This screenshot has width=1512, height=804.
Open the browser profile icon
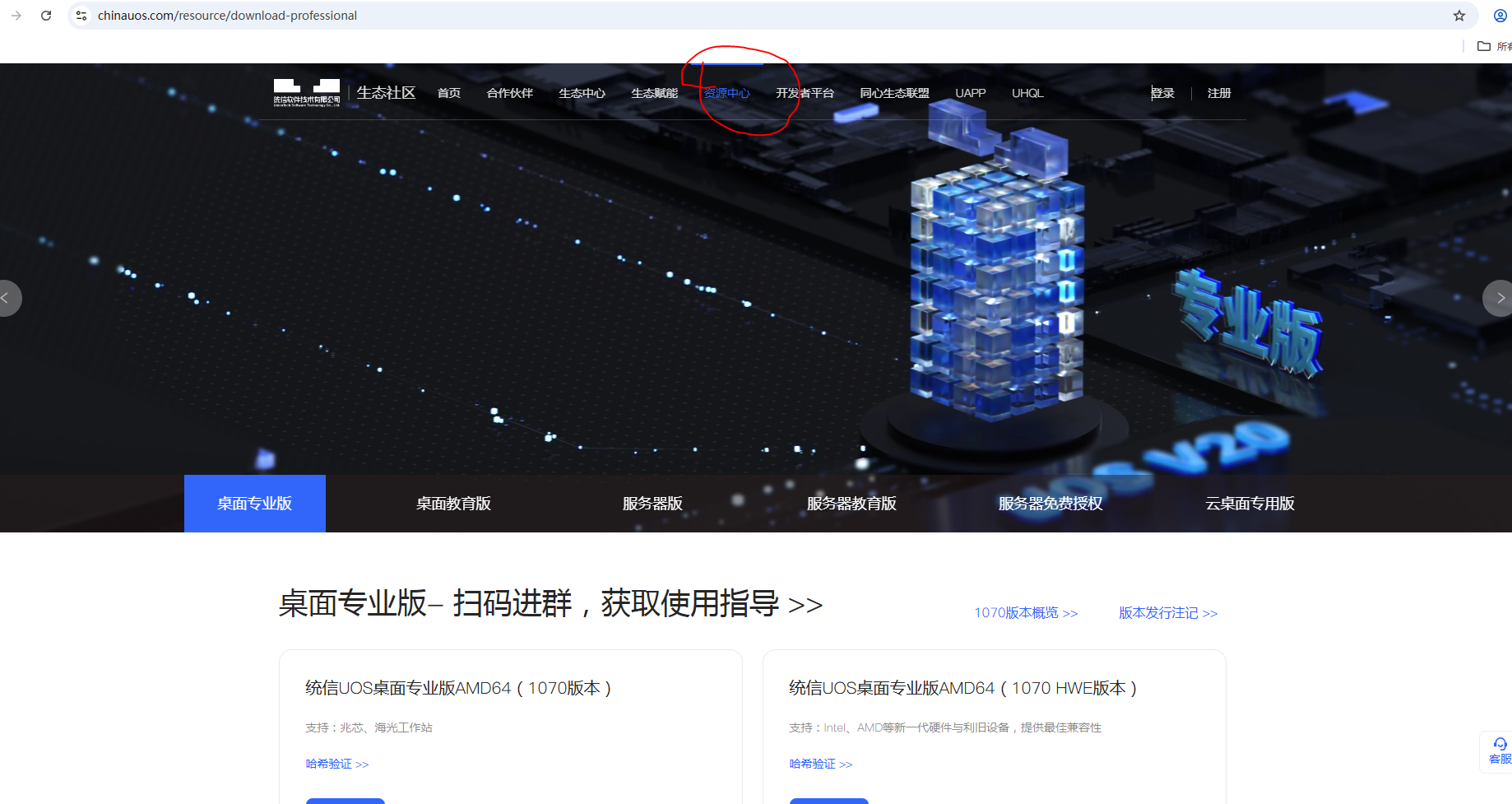coord(1500,16)
